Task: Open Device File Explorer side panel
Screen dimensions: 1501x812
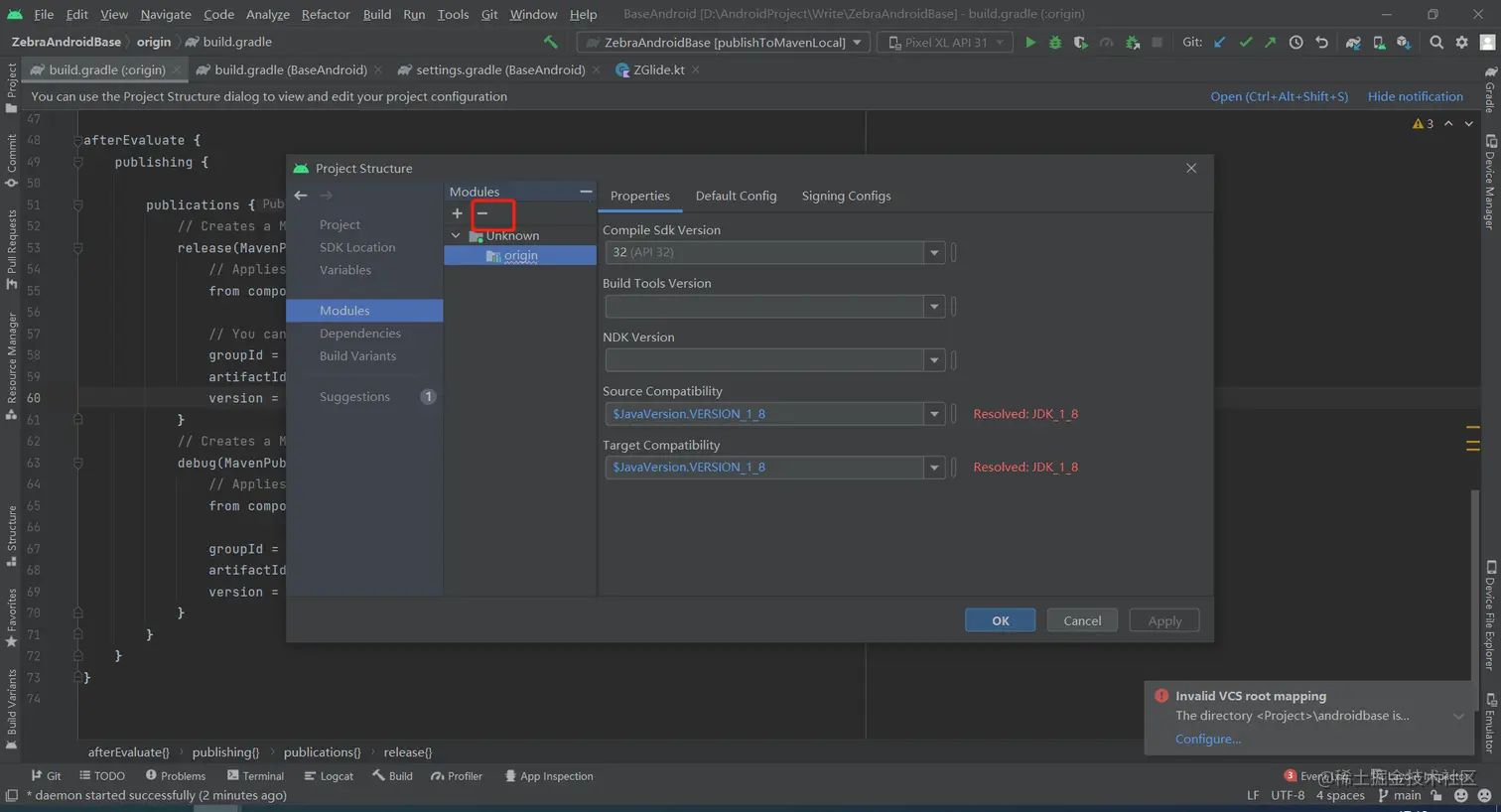Action: (1490, 615)
